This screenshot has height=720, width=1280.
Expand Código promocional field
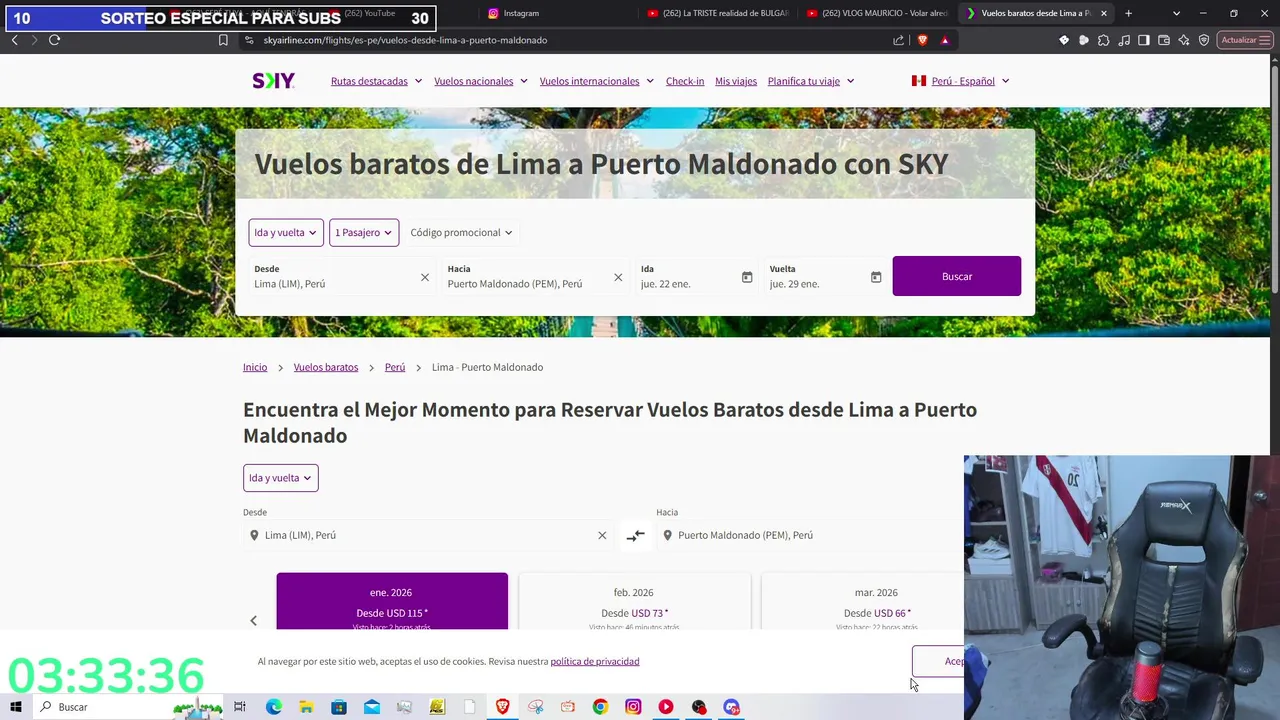pyautogui.click(x=461, y=233)
